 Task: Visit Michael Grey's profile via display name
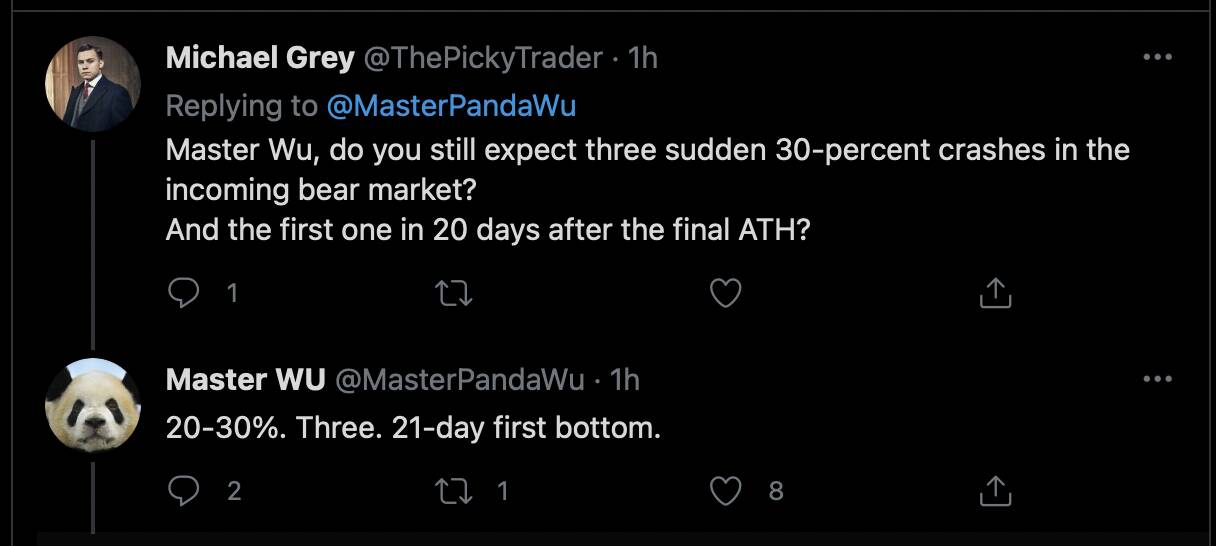(x=259, y=58)
